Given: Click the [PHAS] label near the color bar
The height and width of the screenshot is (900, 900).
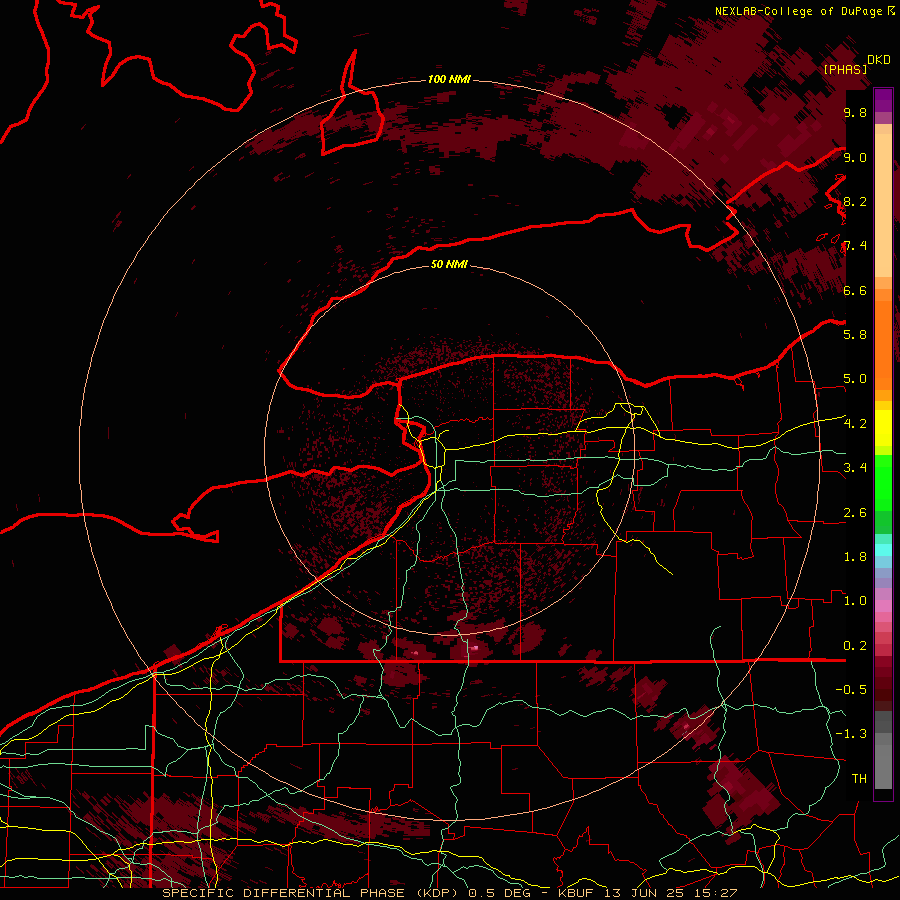Looking at the screenshot, I should click(x=845, y=69).
